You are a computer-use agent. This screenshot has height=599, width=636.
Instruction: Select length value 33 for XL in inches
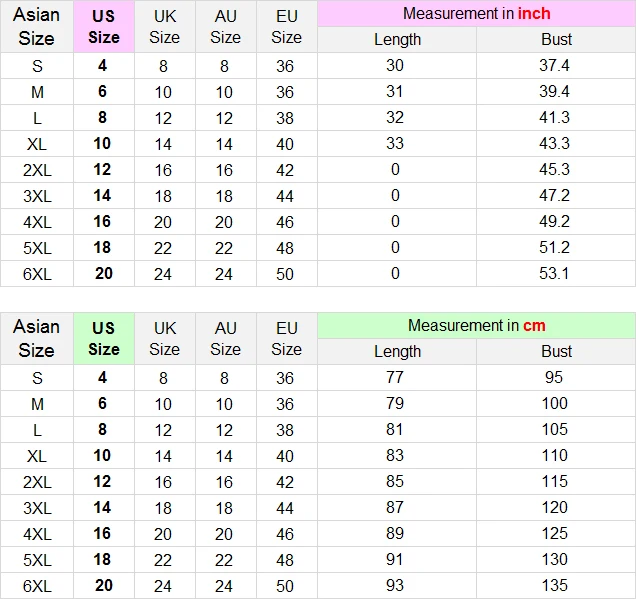pyautogui.click(x=395, y=144)
